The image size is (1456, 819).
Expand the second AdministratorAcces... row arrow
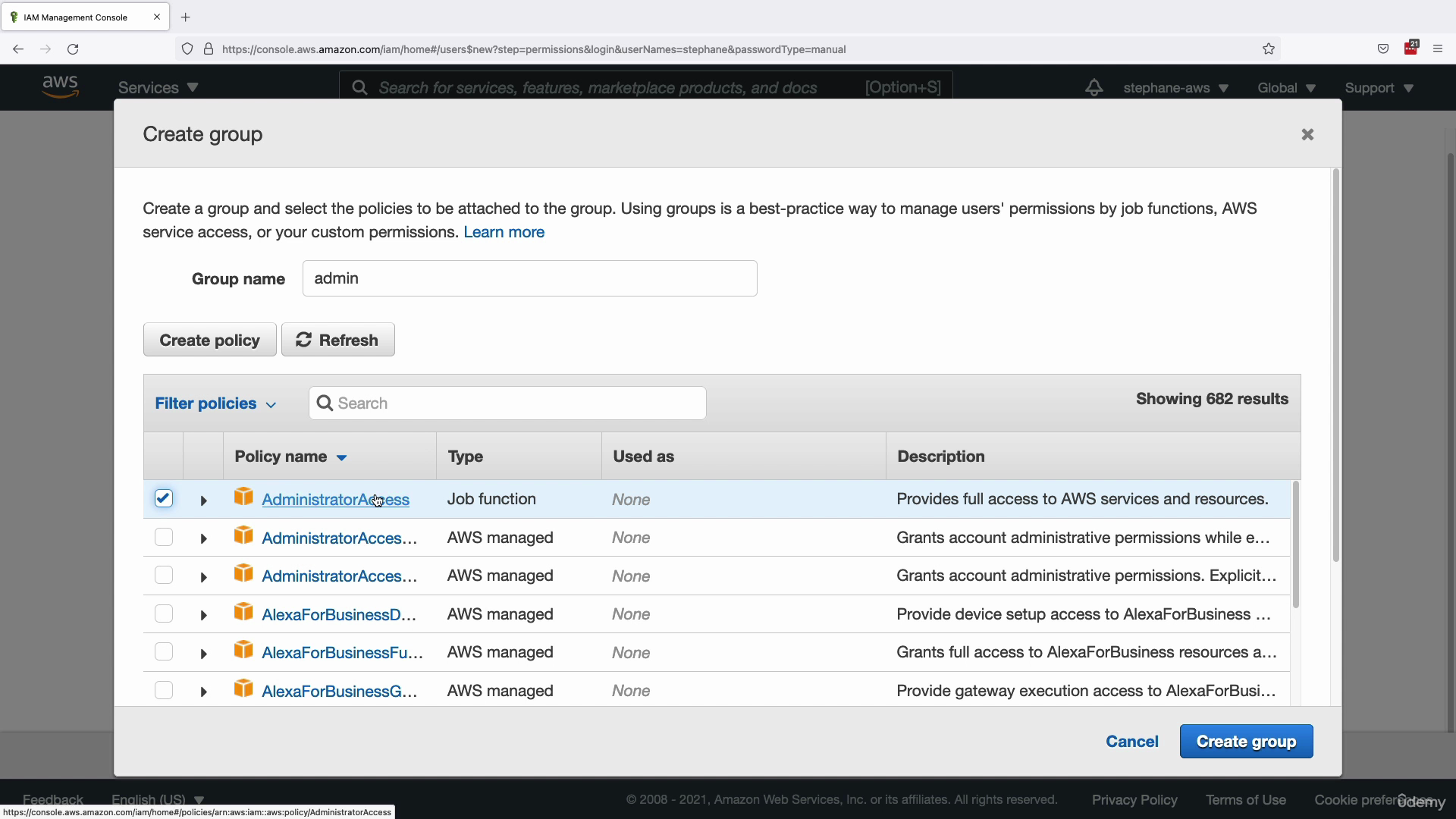(203, 538)
